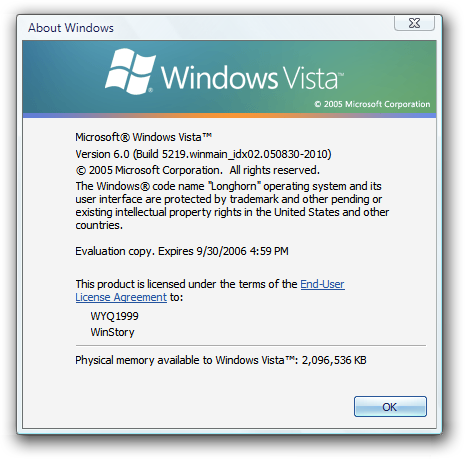The image size is (466, 460).
Task: Select the Microsoft Windows Vista product name line
Action: (144, 137)
